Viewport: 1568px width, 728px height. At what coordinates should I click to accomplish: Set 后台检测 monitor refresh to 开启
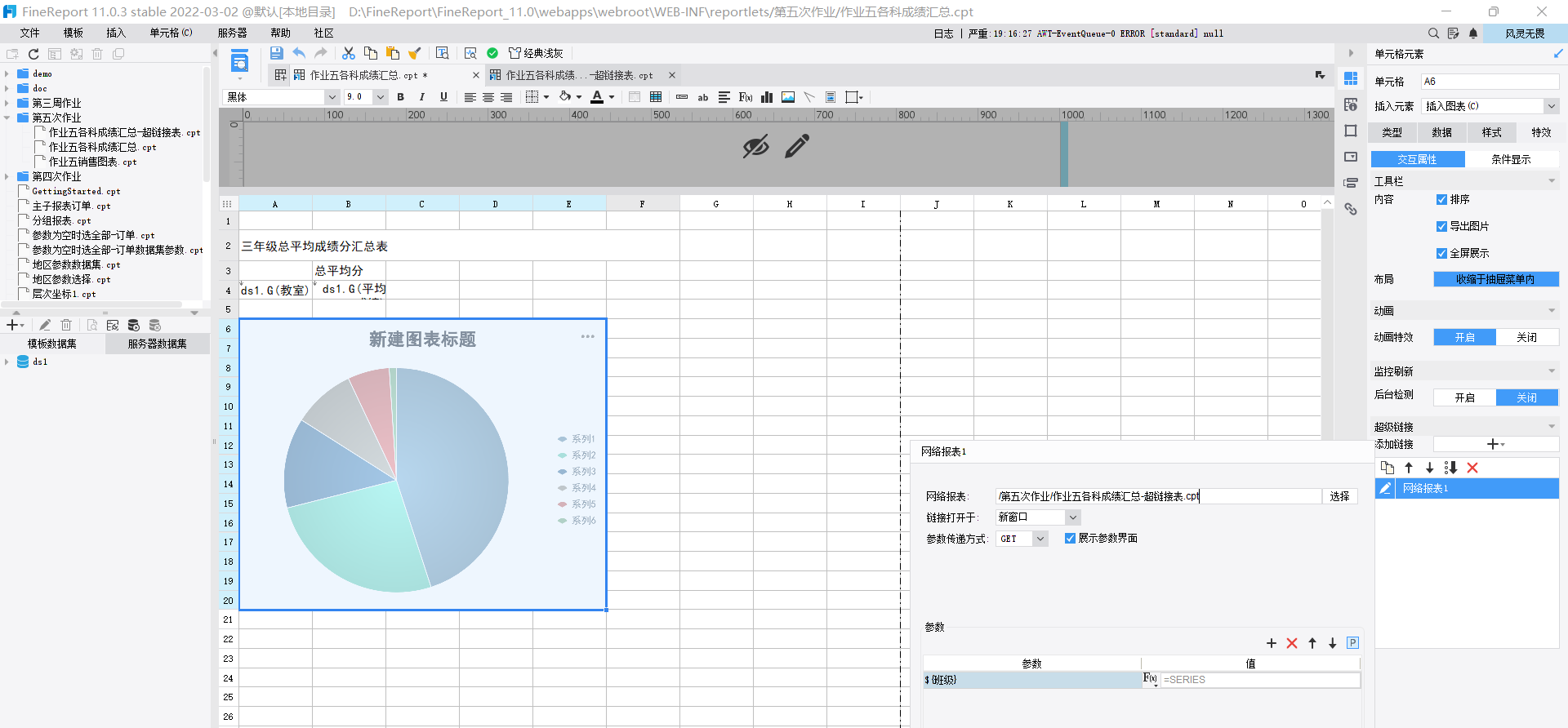pos(1465,397)
